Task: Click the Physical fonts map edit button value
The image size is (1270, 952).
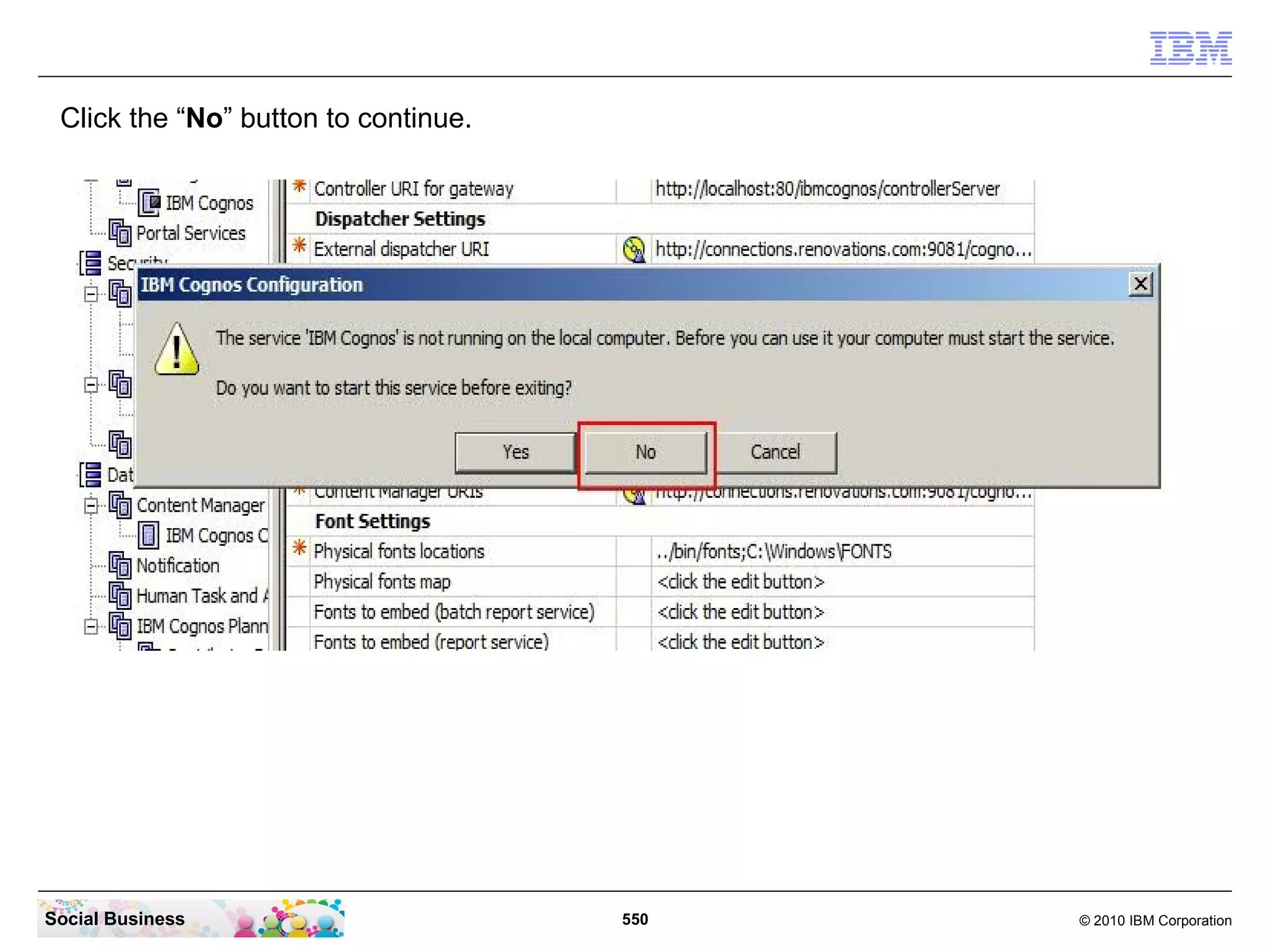Action: (740, 582)
